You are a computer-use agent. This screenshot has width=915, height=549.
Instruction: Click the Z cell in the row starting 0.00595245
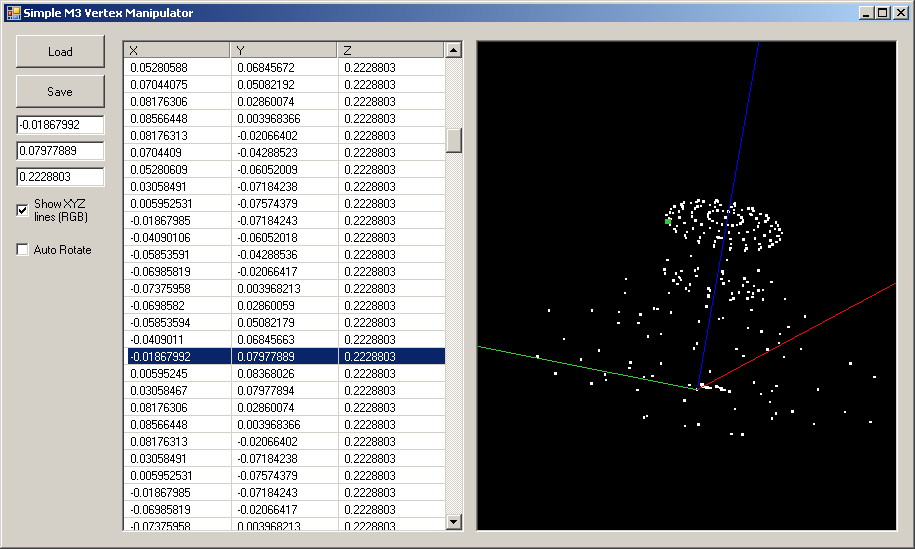click(392, 373)
